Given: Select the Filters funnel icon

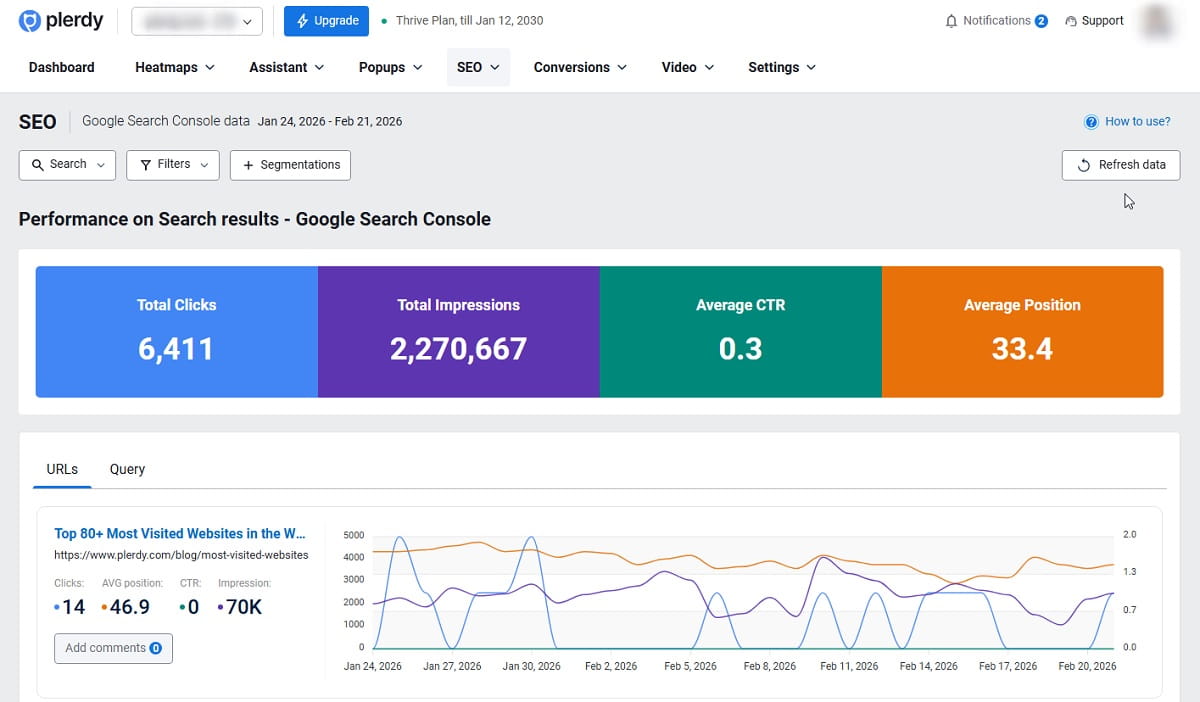Looking at the screenshot, I should pyautogui.click(x=146, y=164).
